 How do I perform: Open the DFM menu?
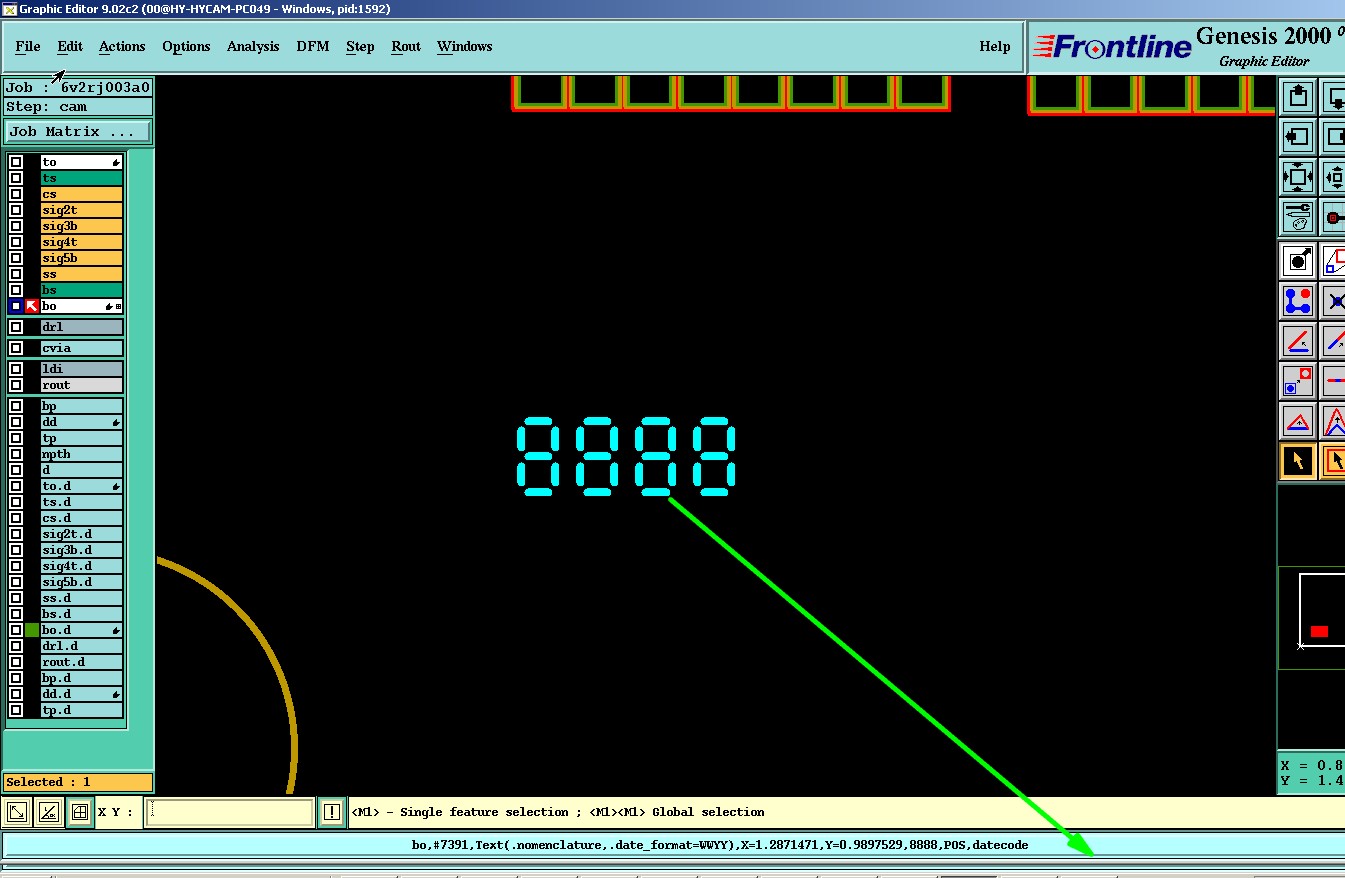[x=313, y=47]
